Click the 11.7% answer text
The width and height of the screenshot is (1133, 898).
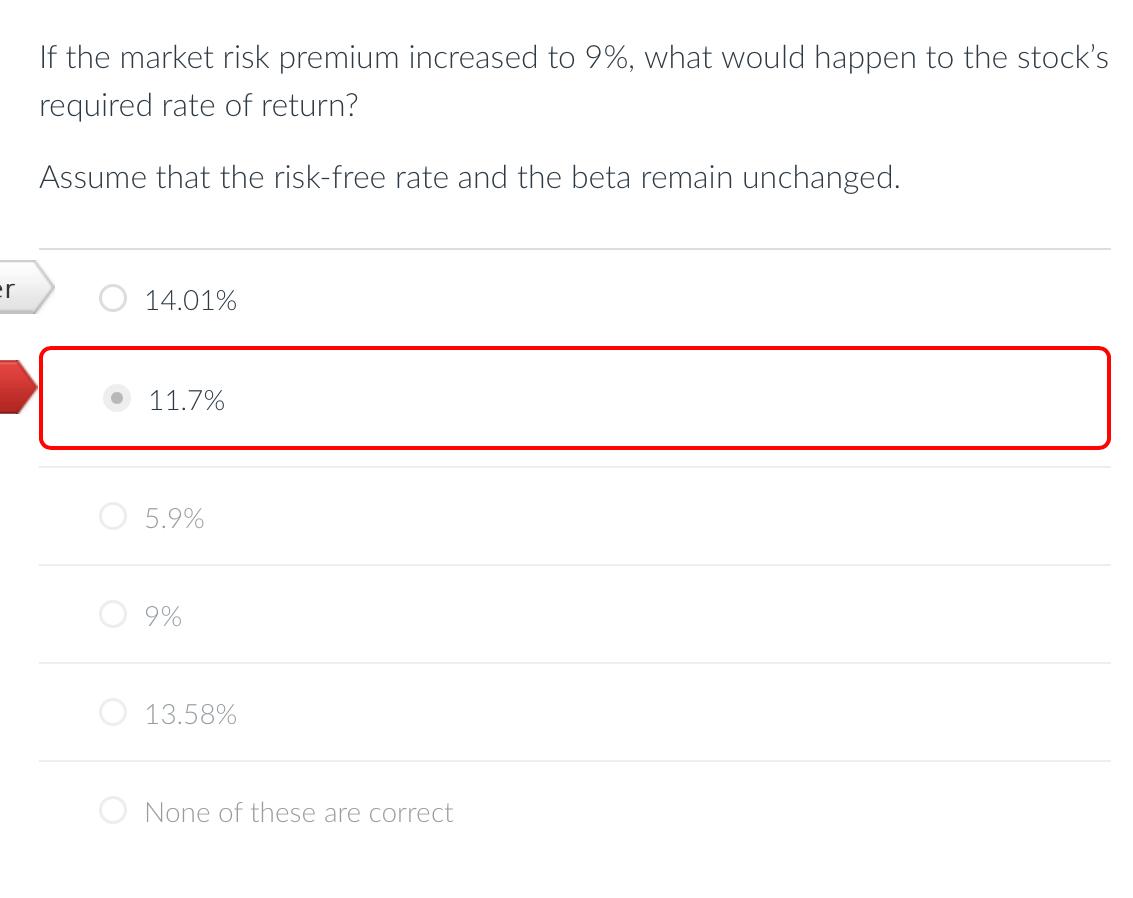click(x=186, y=400)
